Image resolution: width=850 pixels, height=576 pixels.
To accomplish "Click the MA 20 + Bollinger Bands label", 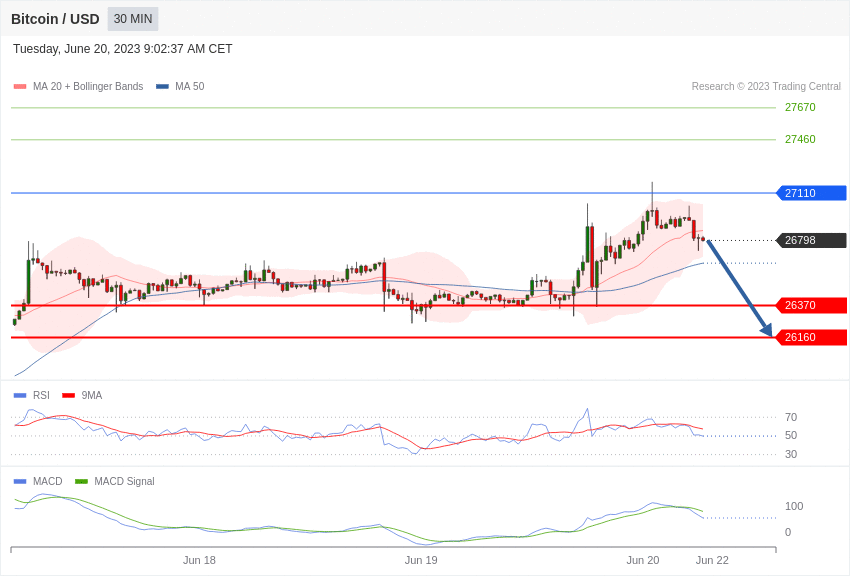I will pyautogui.click(x=88, y=86).
